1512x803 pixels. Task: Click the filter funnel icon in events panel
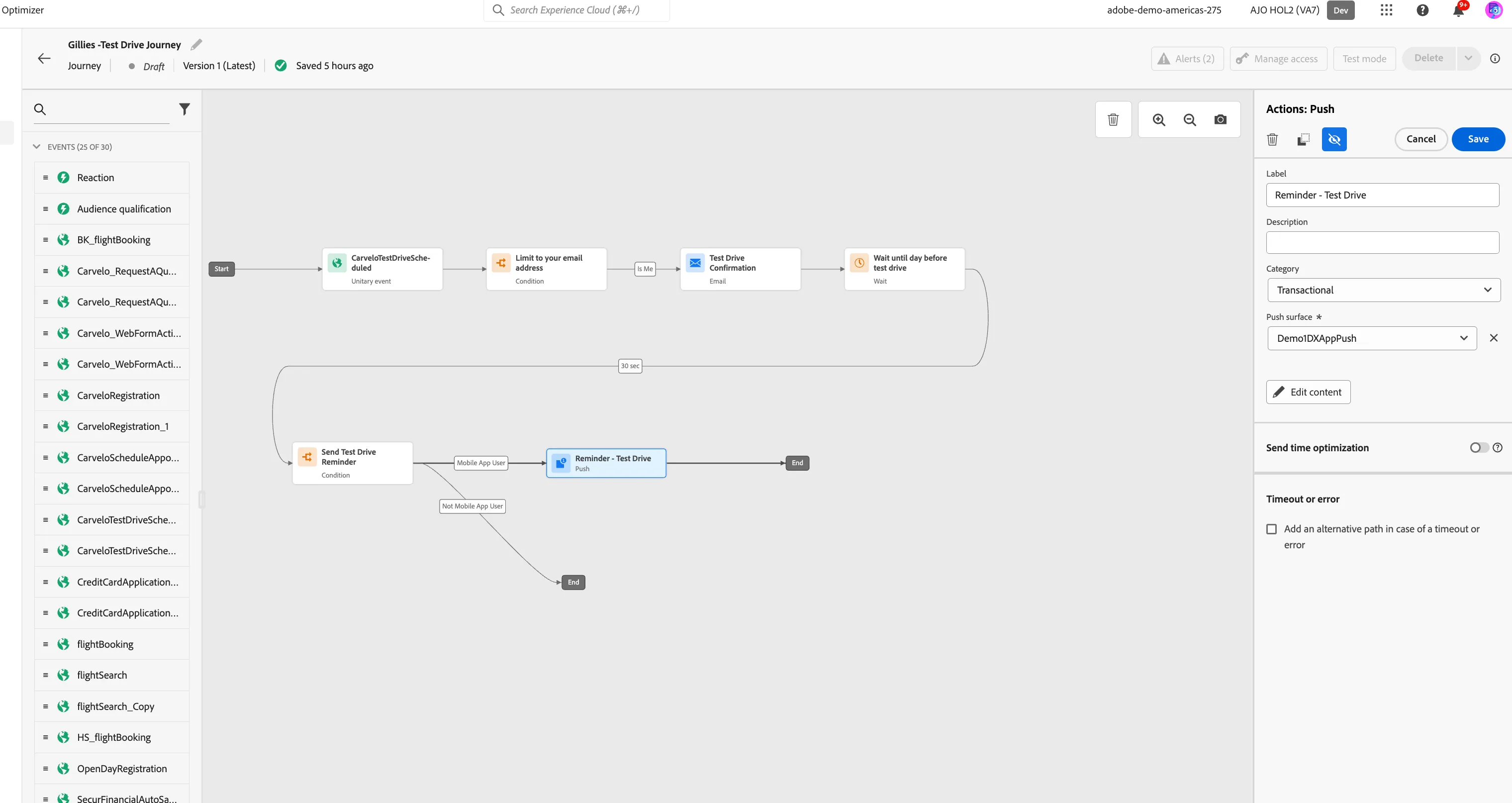(x=185, y=109)
